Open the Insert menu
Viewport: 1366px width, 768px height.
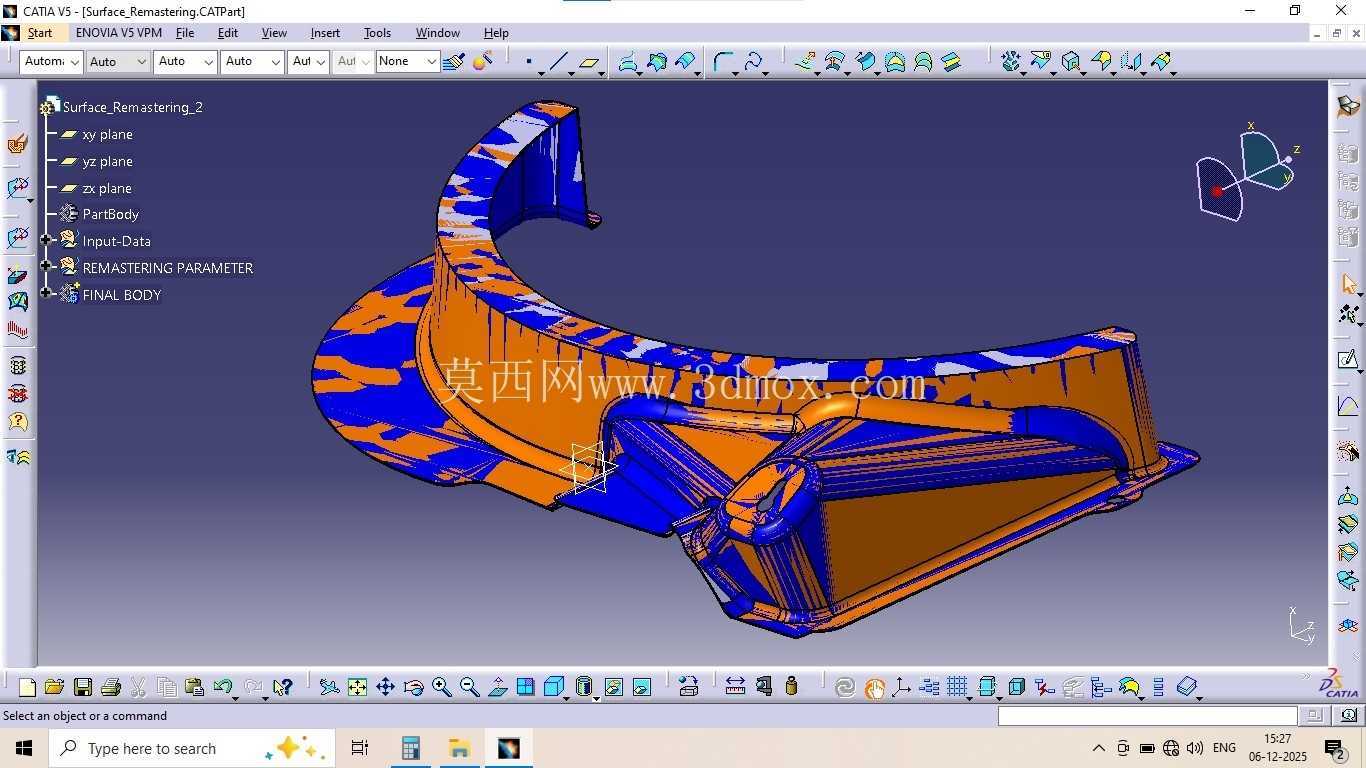[325, 33]
